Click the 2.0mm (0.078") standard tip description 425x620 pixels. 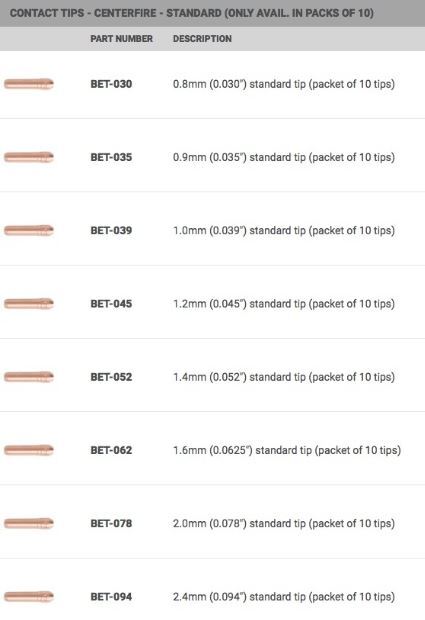point(284,523)
